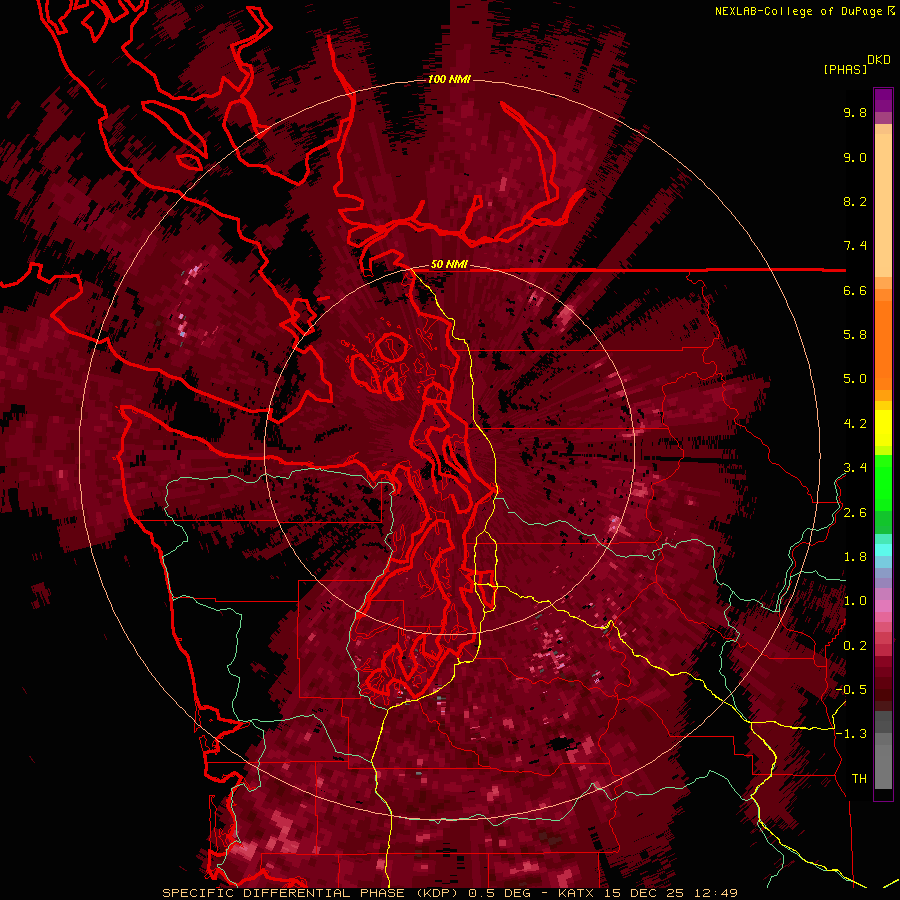Click the 9.0 legend value
900x900 pixels.
point(855,157)
